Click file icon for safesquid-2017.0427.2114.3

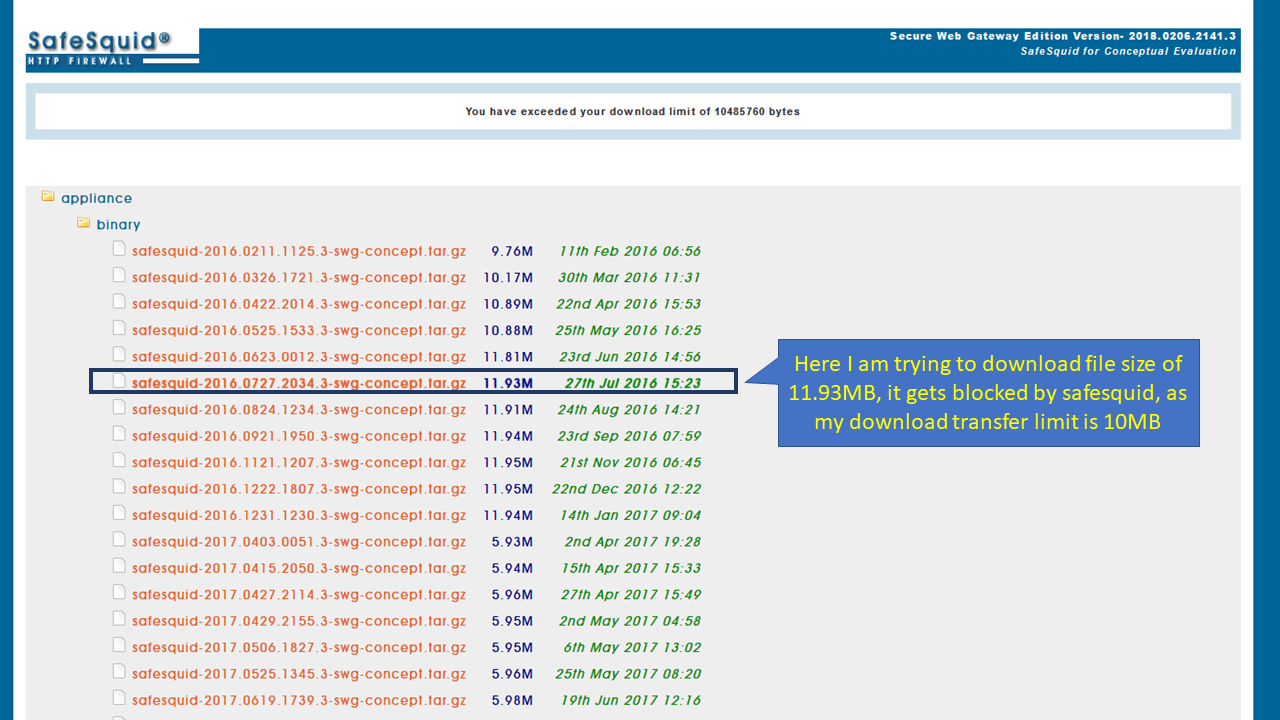(119, 593)
